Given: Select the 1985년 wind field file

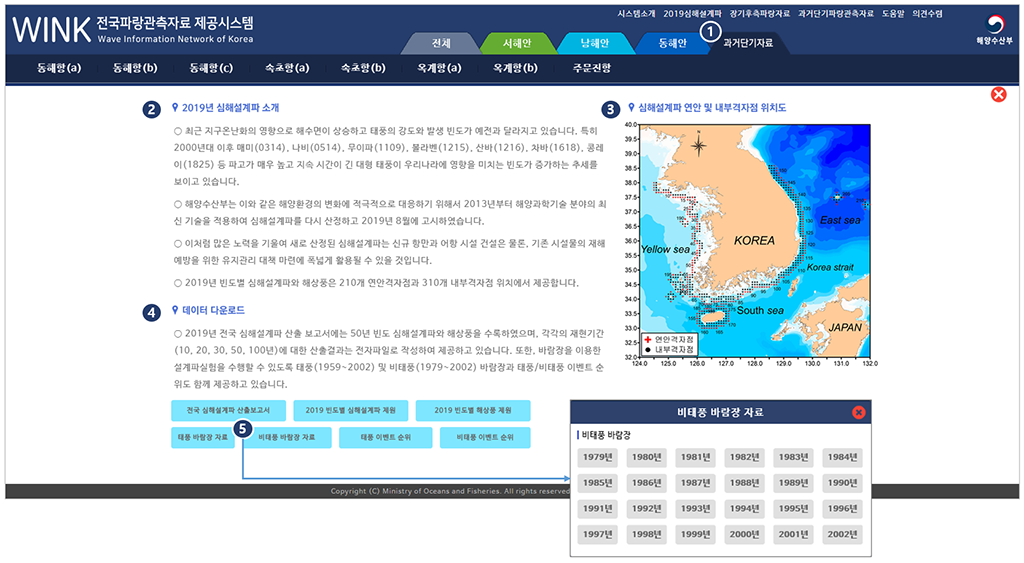Looking at the screenshot, I should [x=598, y=483].
